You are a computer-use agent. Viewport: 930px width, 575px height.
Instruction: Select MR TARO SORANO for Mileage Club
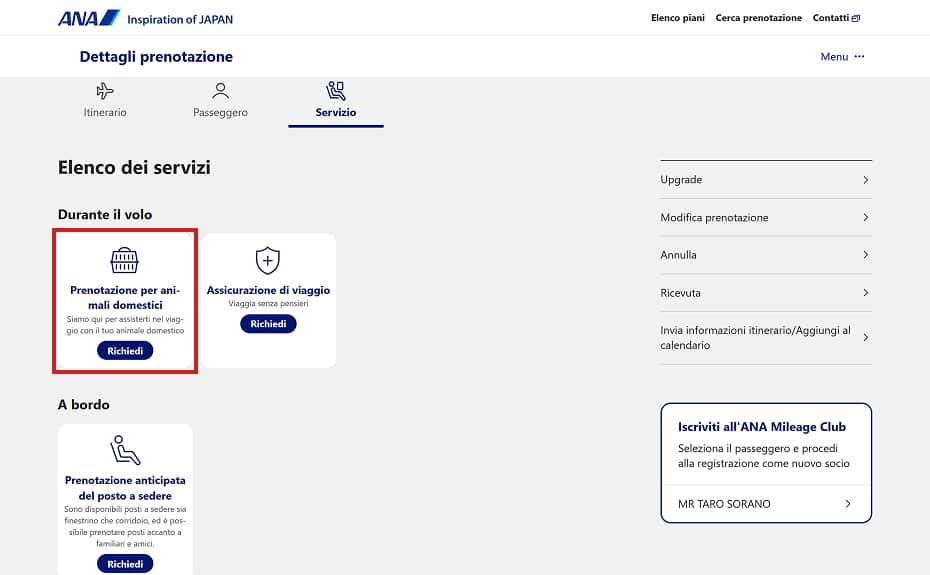pyautogui.click(x=766, y=504)
